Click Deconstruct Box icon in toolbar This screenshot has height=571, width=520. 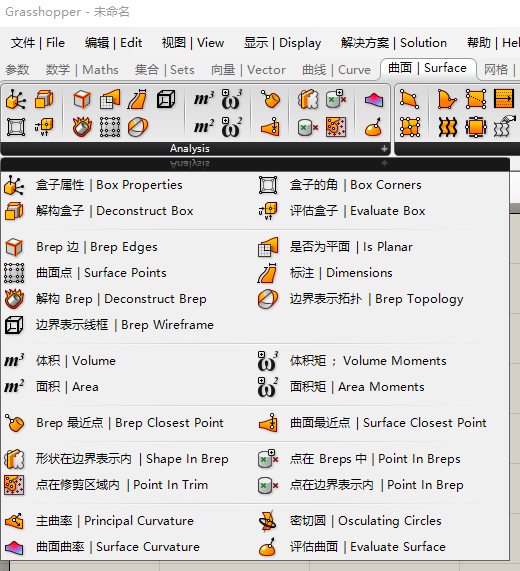pyautogui.click(x=44, y=99)
